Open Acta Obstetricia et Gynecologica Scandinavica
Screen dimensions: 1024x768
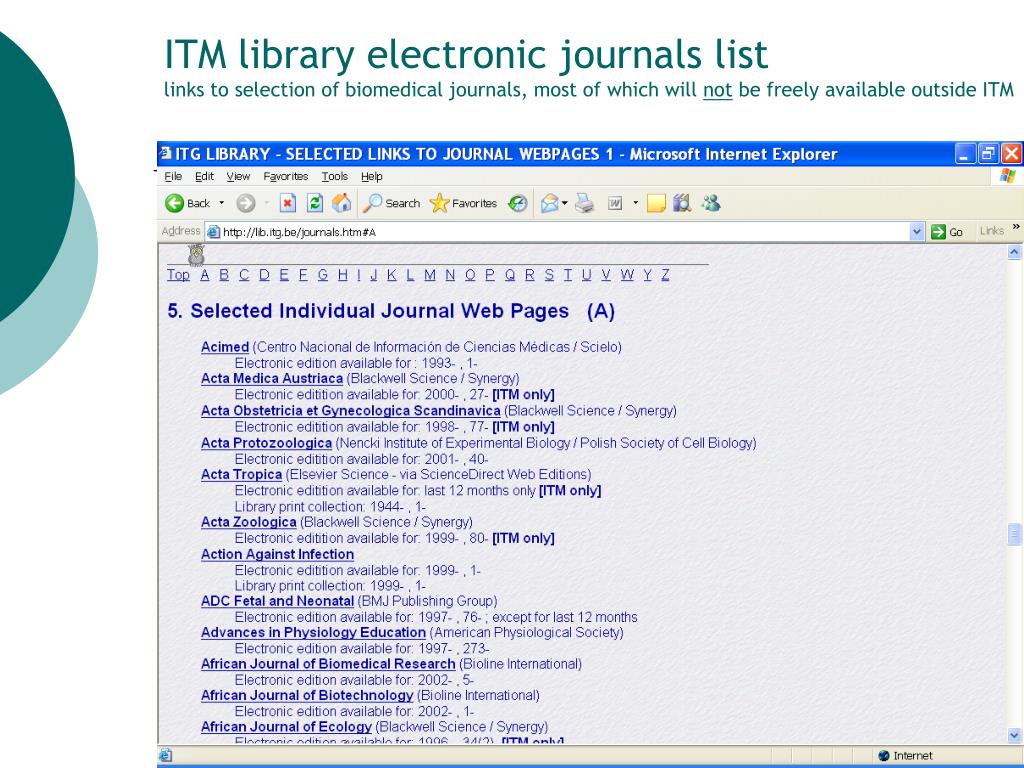tap(351, 411)
